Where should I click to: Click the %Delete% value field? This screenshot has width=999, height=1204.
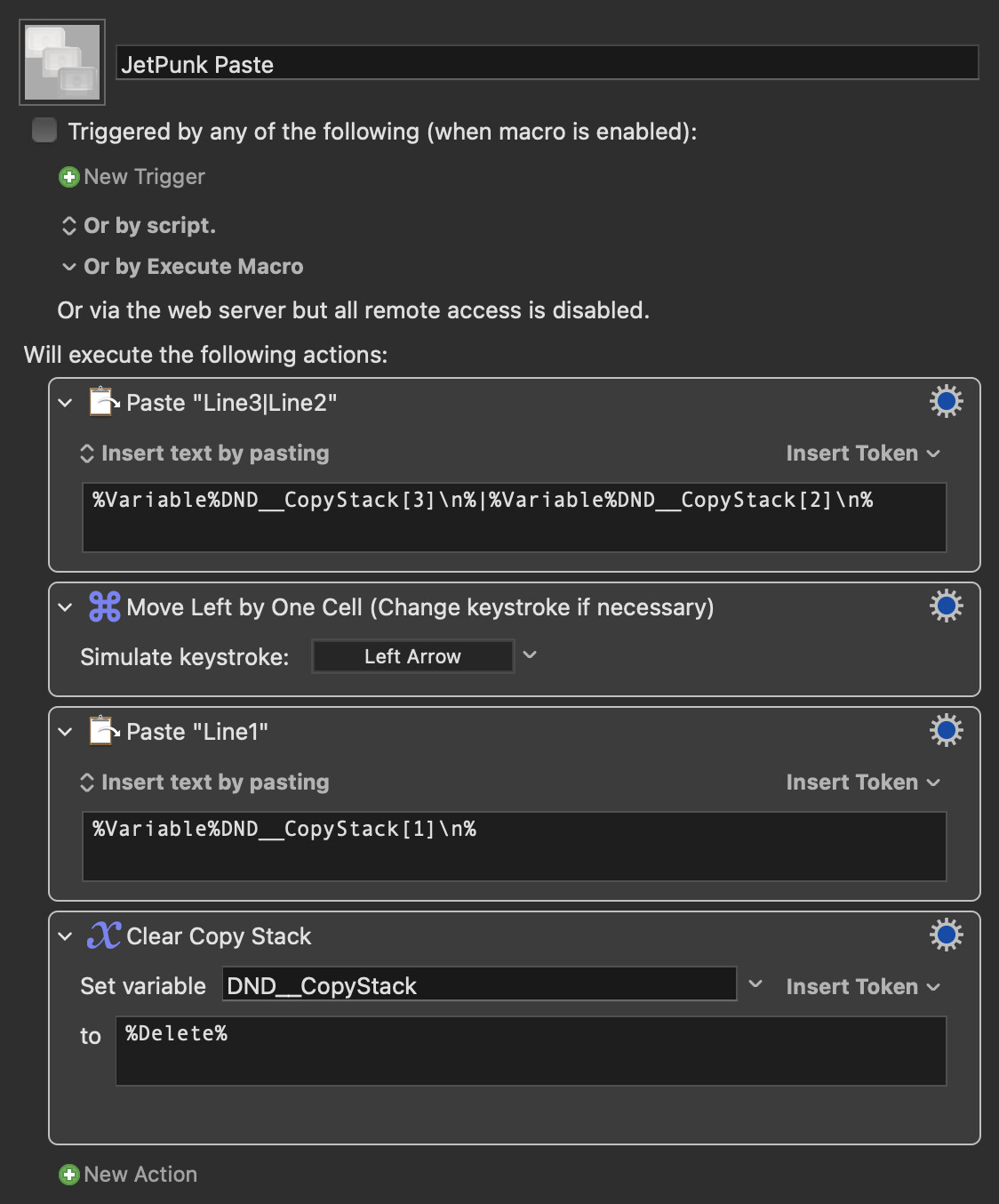click(x=531, y=1051)
